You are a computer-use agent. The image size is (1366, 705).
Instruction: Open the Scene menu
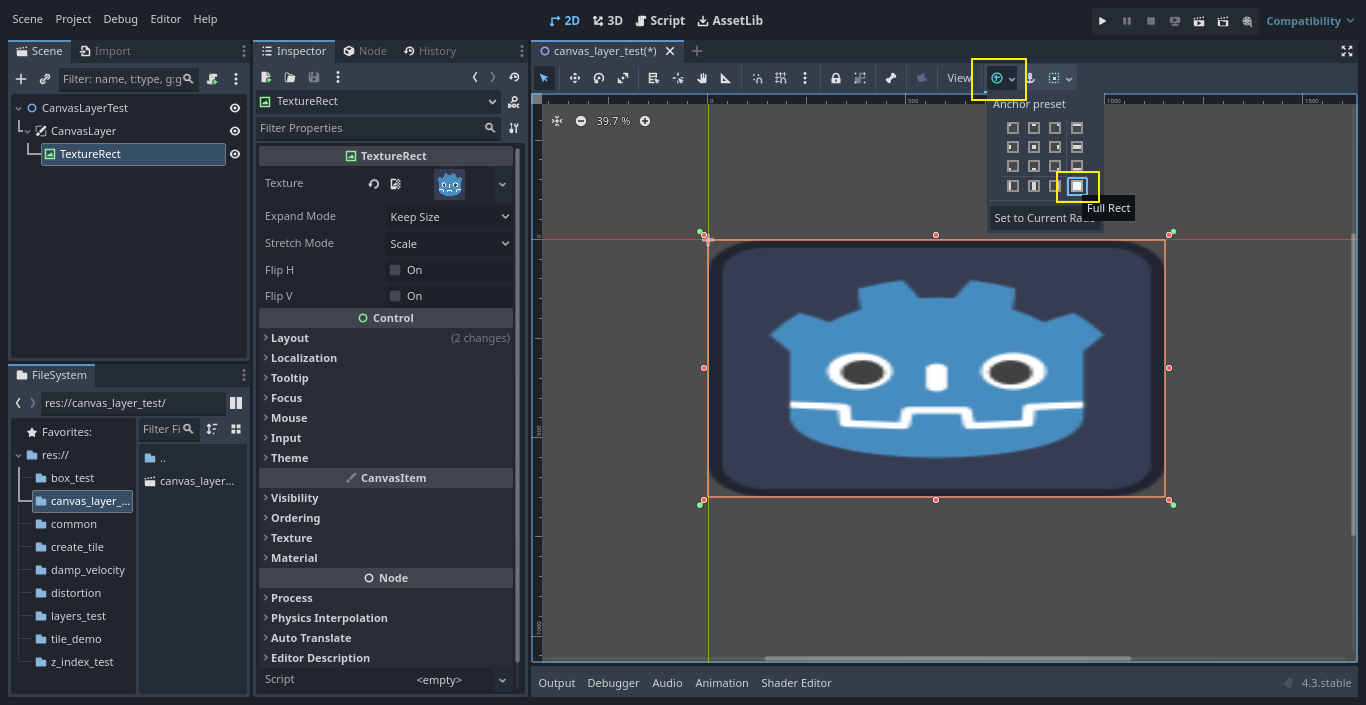[x=28, y=19]
